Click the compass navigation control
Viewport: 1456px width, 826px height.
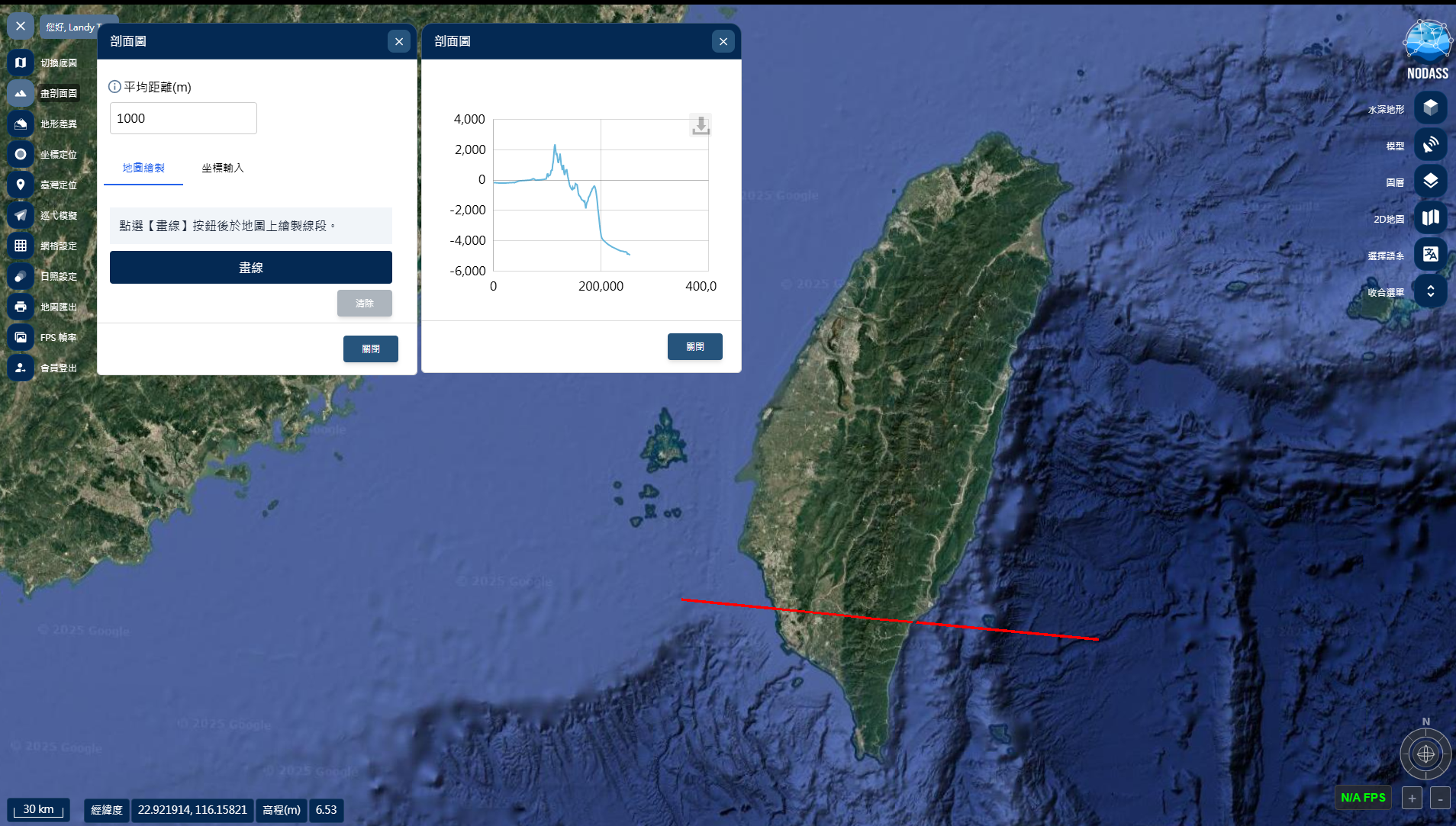[1425, 754]
